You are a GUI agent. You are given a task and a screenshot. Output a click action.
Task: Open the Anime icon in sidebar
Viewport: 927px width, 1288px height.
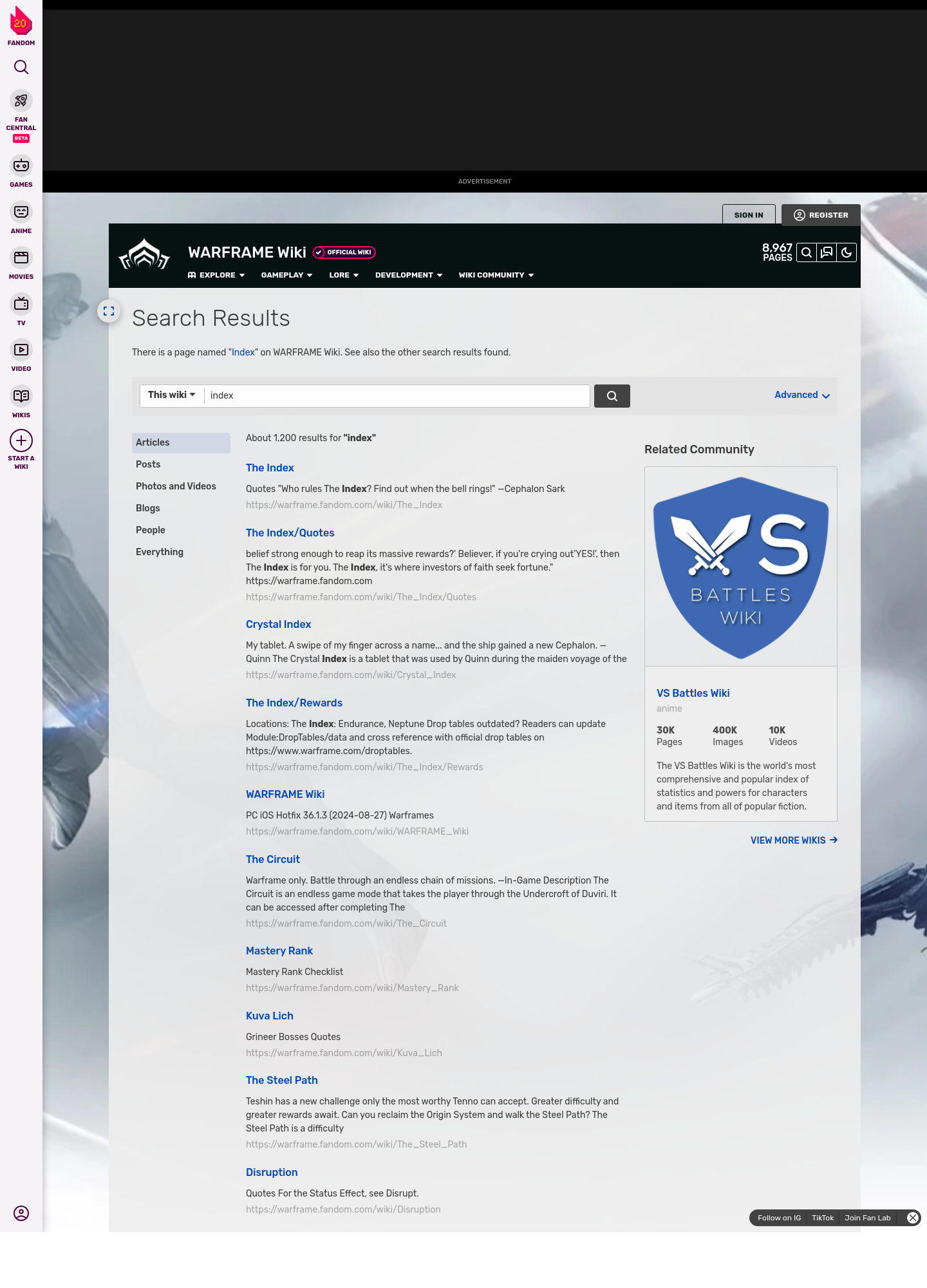coord(21,212)
